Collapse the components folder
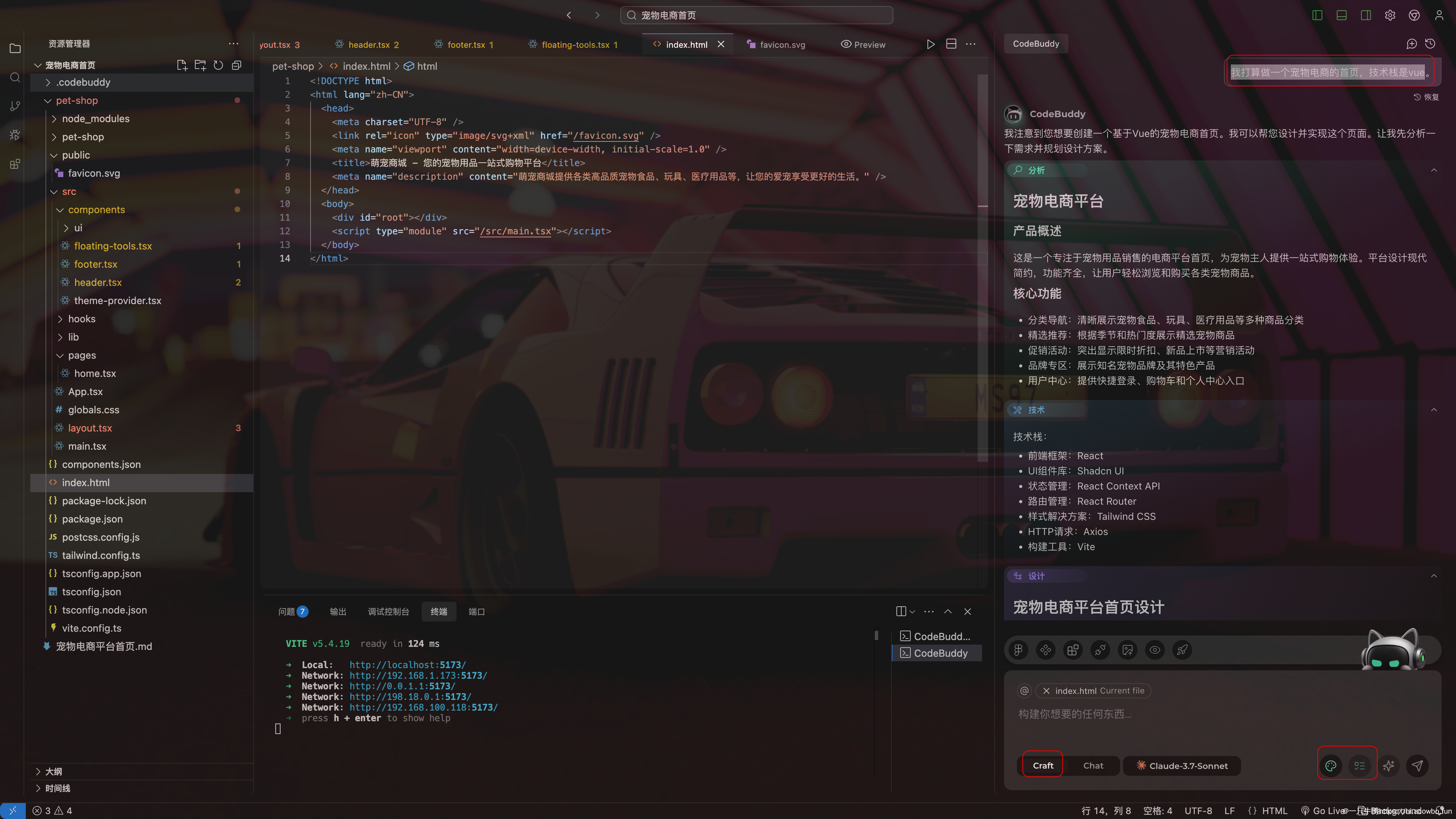 pos(141,210)
